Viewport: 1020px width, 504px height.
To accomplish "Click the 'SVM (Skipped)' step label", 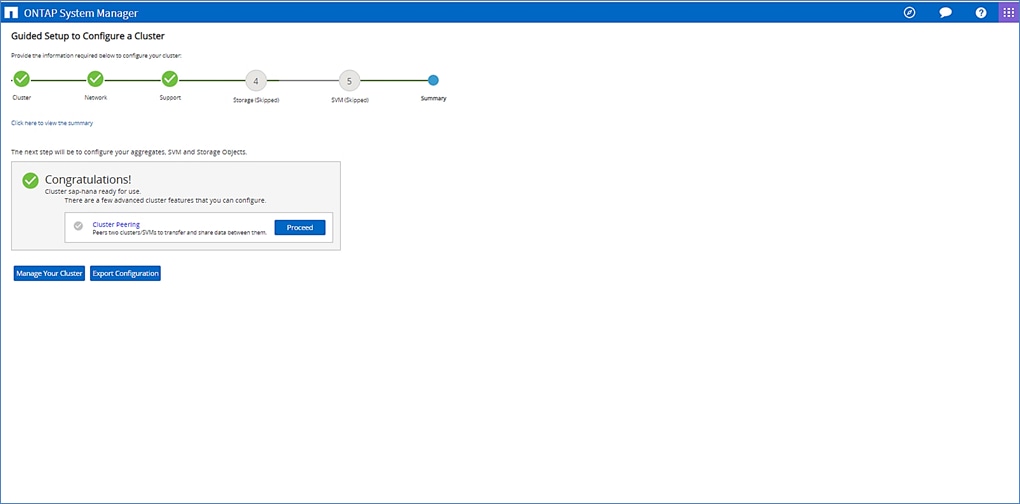I will (x=349, y=100).
